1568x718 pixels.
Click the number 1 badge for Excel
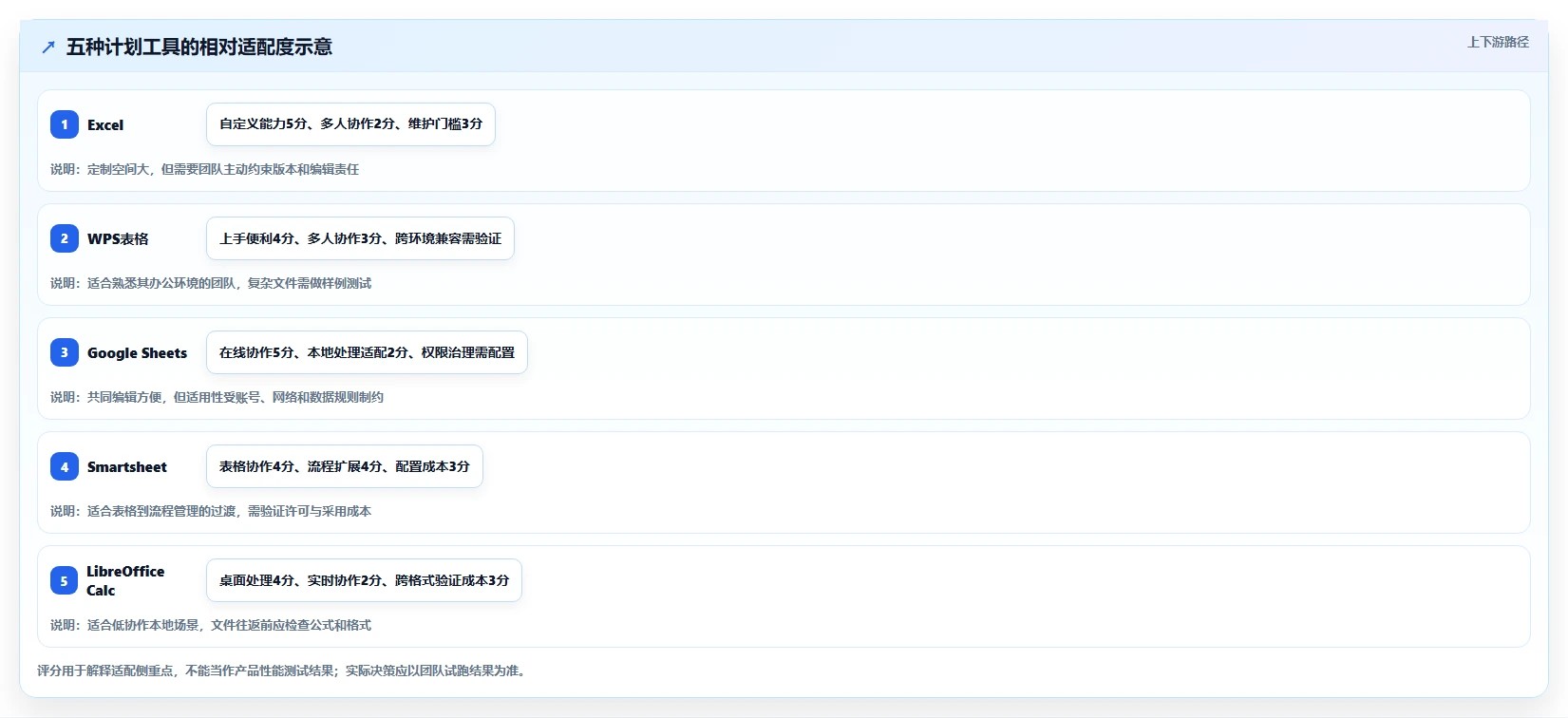[x=65, y=124]
